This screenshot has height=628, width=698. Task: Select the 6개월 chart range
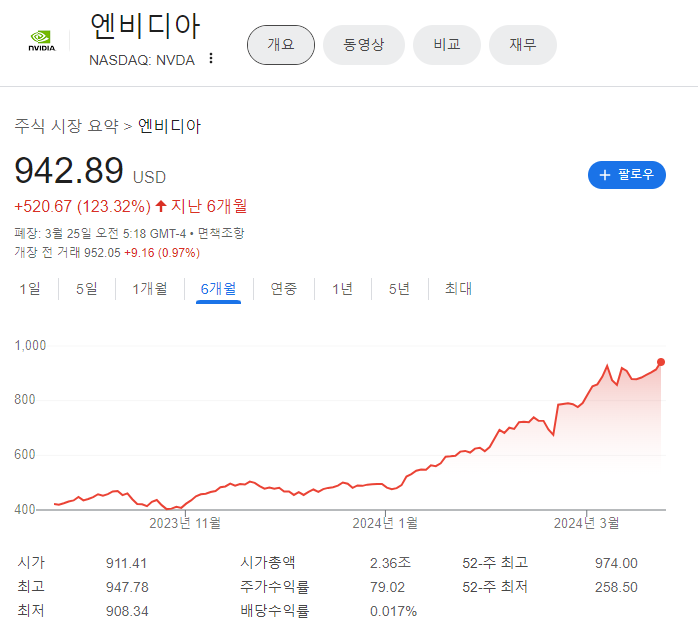pyautogui.click(x=219, y=289)
